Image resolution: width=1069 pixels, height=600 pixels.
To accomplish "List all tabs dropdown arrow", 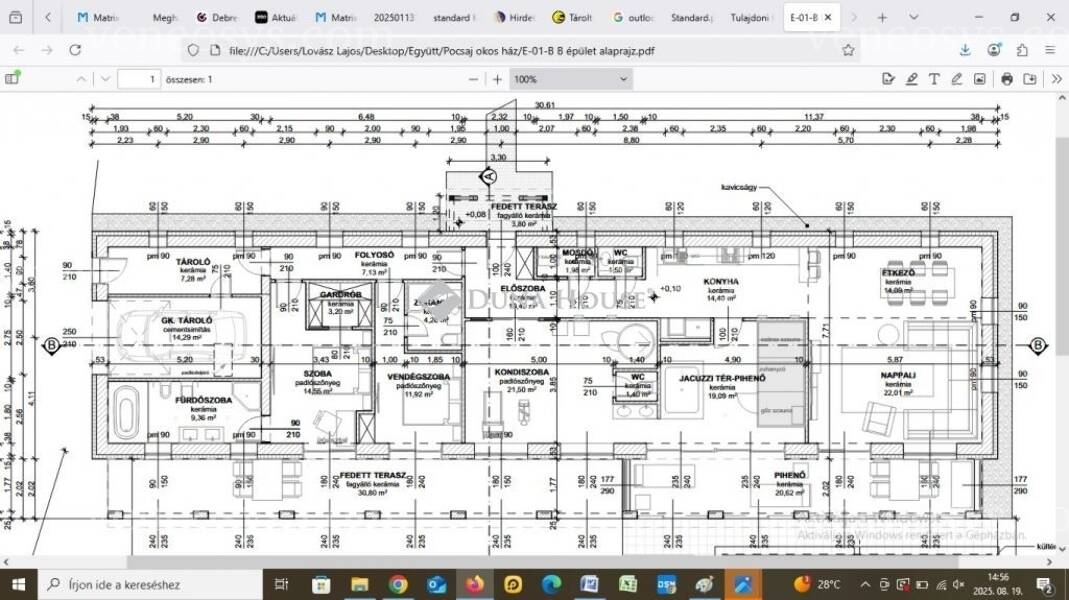I will tap(914, 18).
